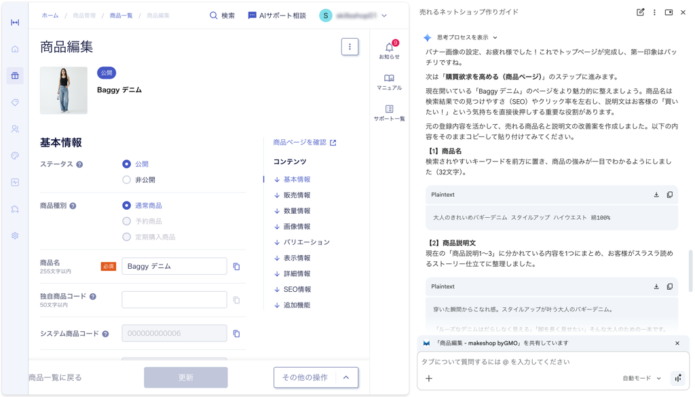695x397 pixels.
Task: Click the tag icon in left sidebar
Action: [15, 102]
